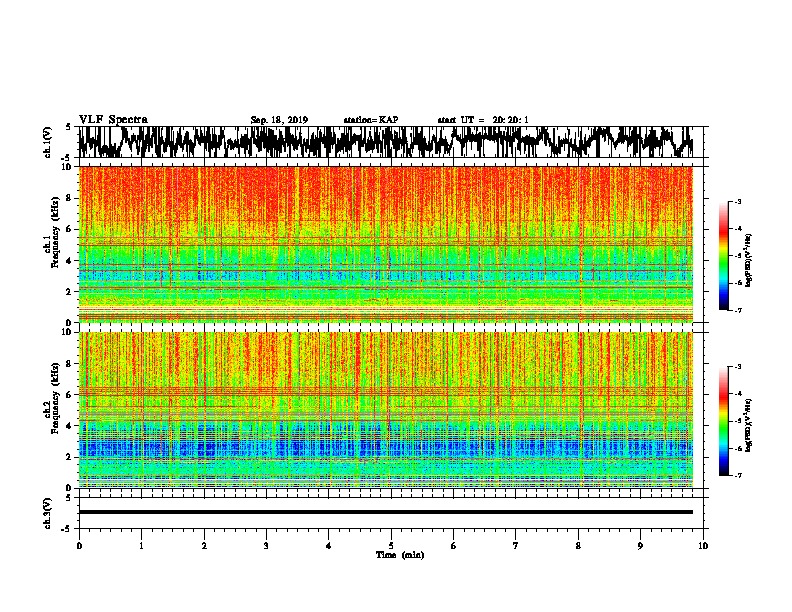Click the time axis tick label "7"

tap(516, 546)
